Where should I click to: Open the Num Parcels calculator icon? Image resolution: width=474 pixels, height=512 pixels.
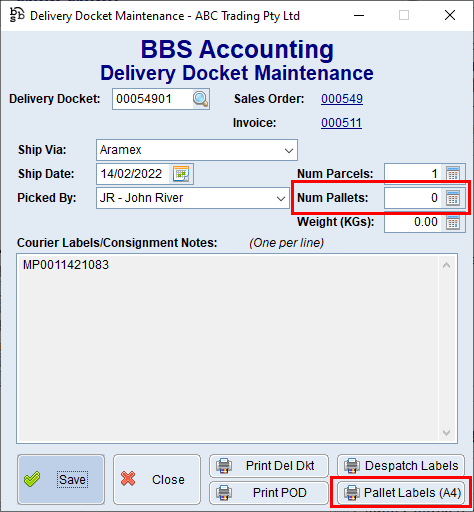(453, 174)
